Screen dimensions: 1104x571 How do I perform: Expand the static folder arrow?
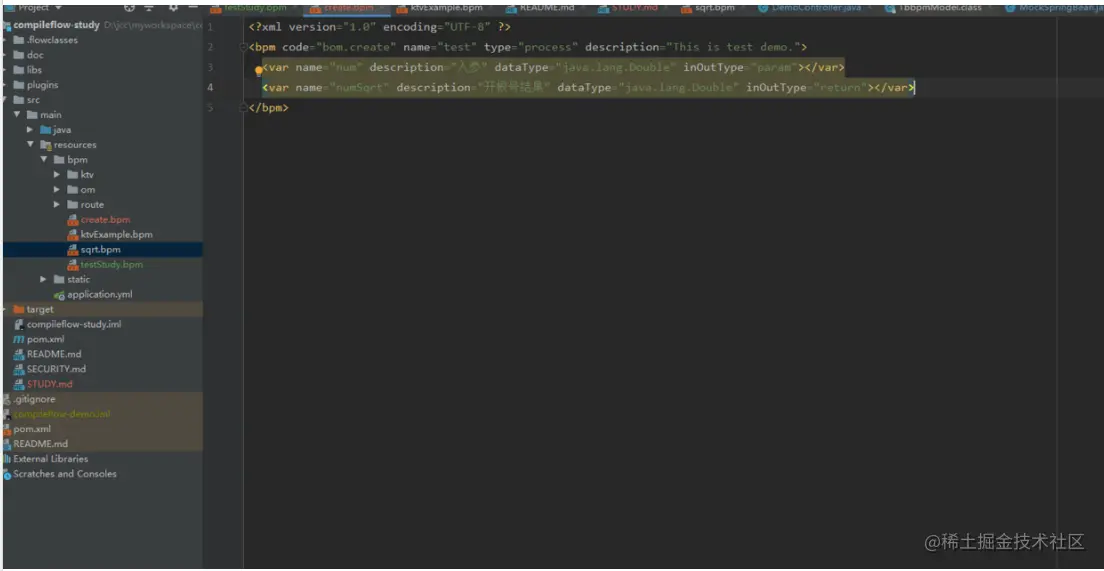click(43, 280)
